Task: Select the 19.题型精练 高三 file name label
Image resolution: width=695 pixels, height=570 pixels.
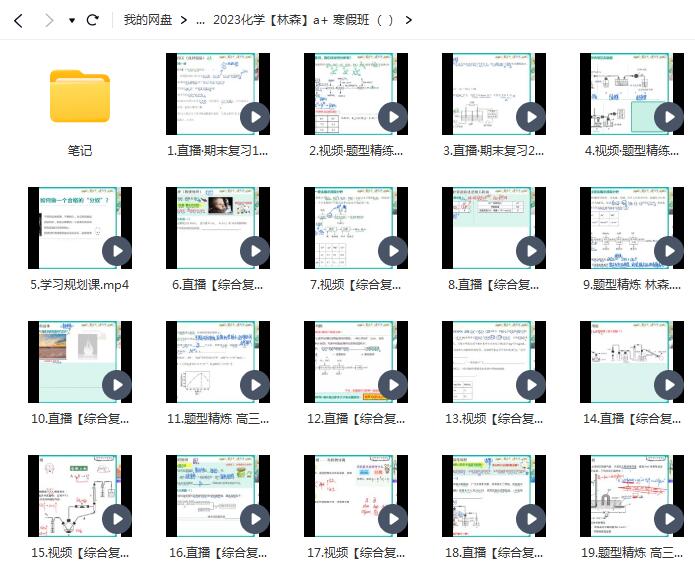Action: coord(633,552)
